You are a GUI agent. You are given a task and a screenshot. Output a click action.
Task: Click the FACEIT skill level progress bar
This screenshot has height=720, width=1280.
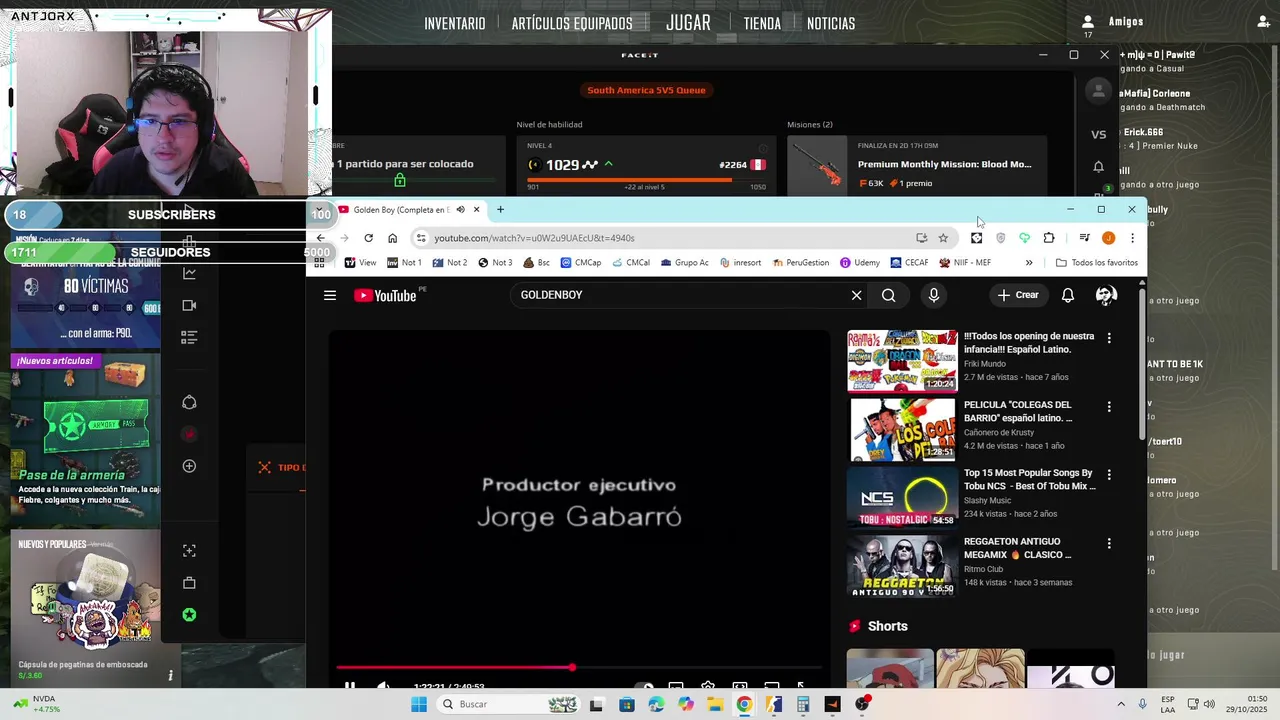point(646,180)
